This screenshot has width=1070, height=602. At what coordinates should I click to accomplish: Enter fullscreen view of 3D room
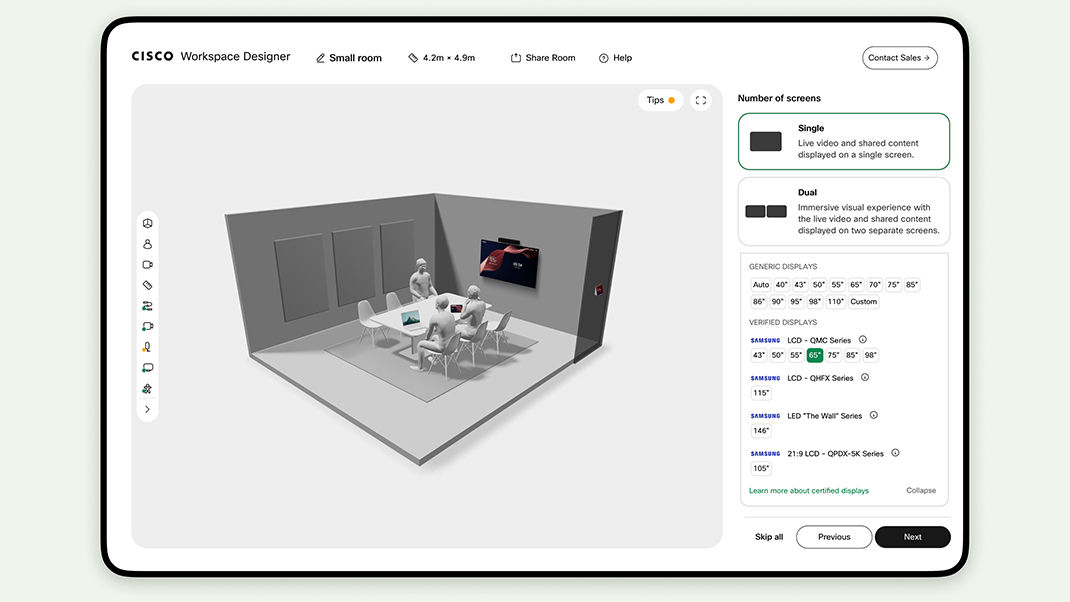tap(701, 100)
